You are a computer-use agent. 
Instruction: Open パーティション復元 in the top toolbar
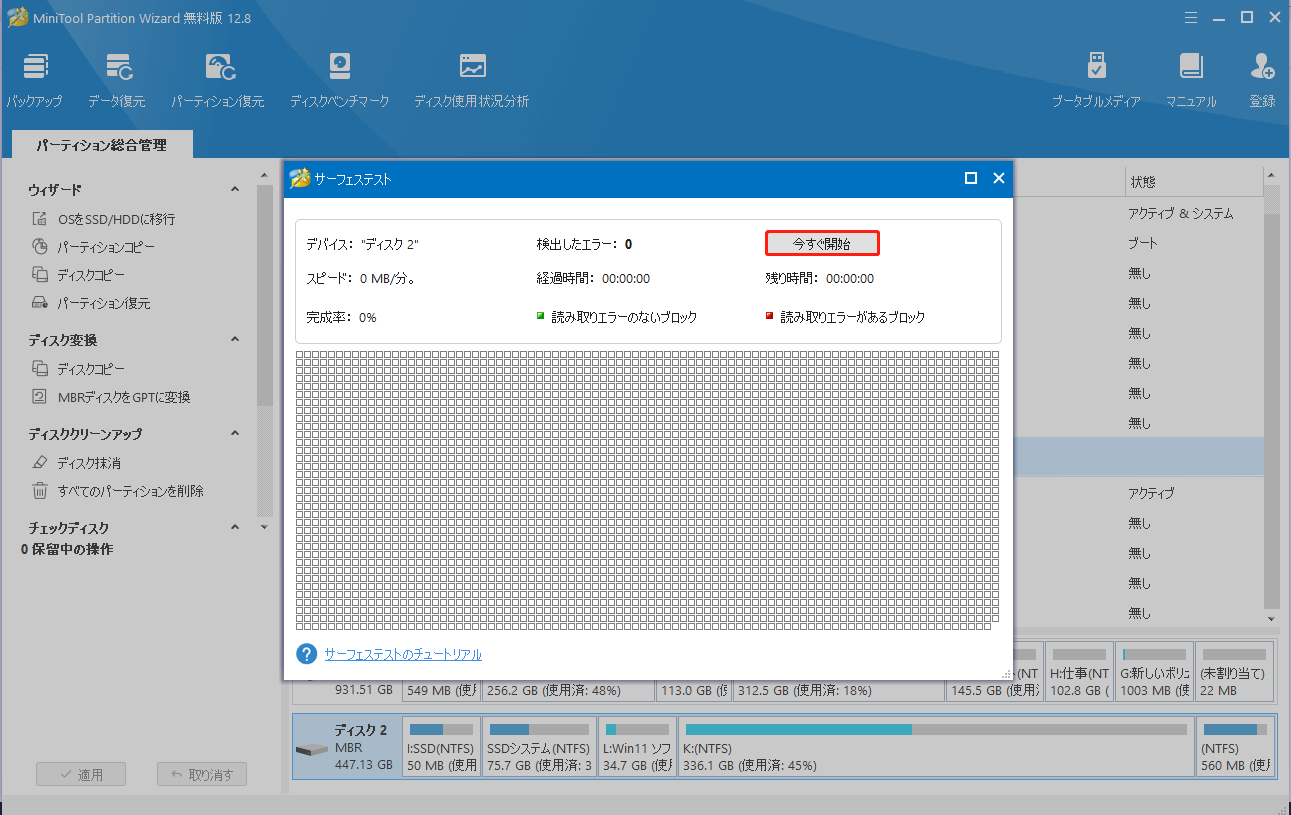tap(217, 79)
